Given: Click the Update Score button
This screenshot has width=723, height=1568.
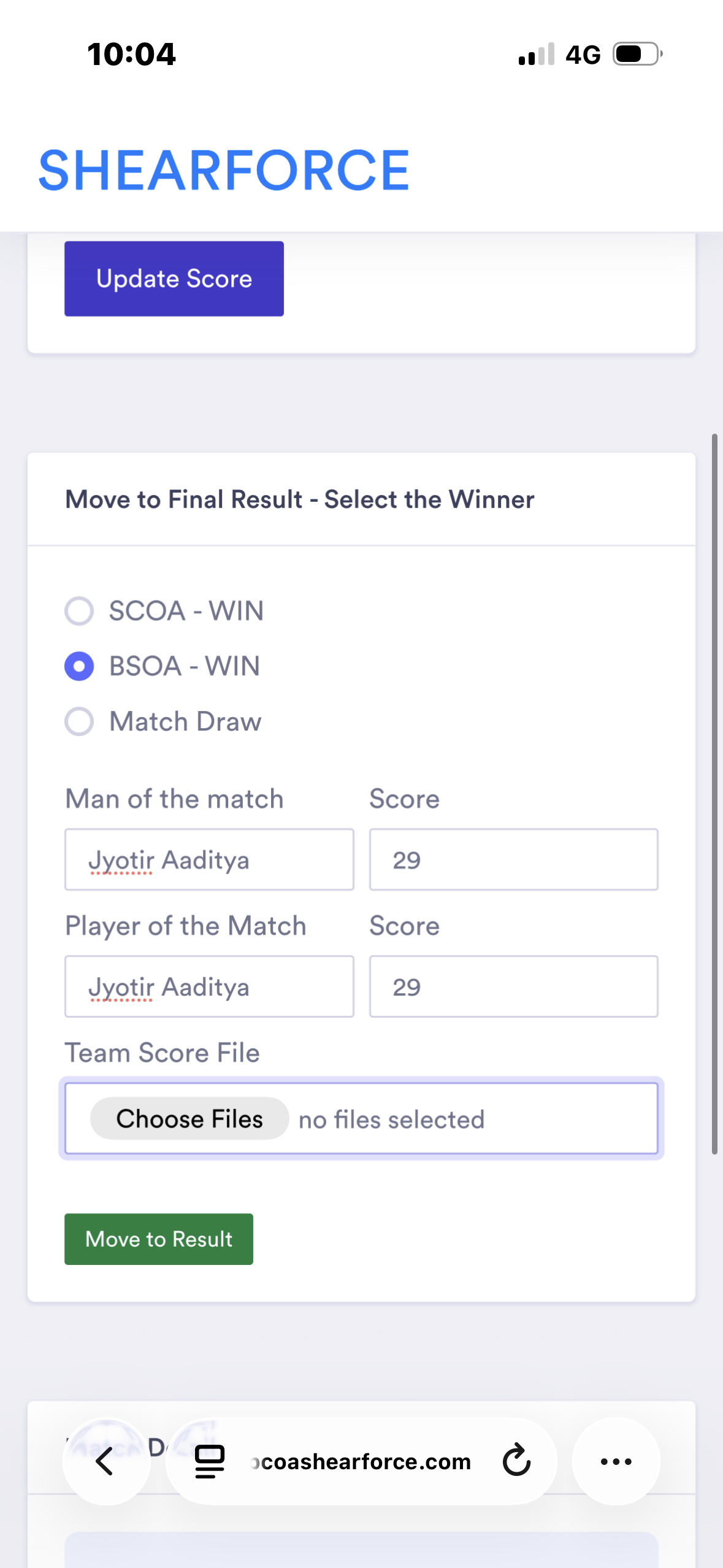Looking at the screenshot, I should 174,279.
